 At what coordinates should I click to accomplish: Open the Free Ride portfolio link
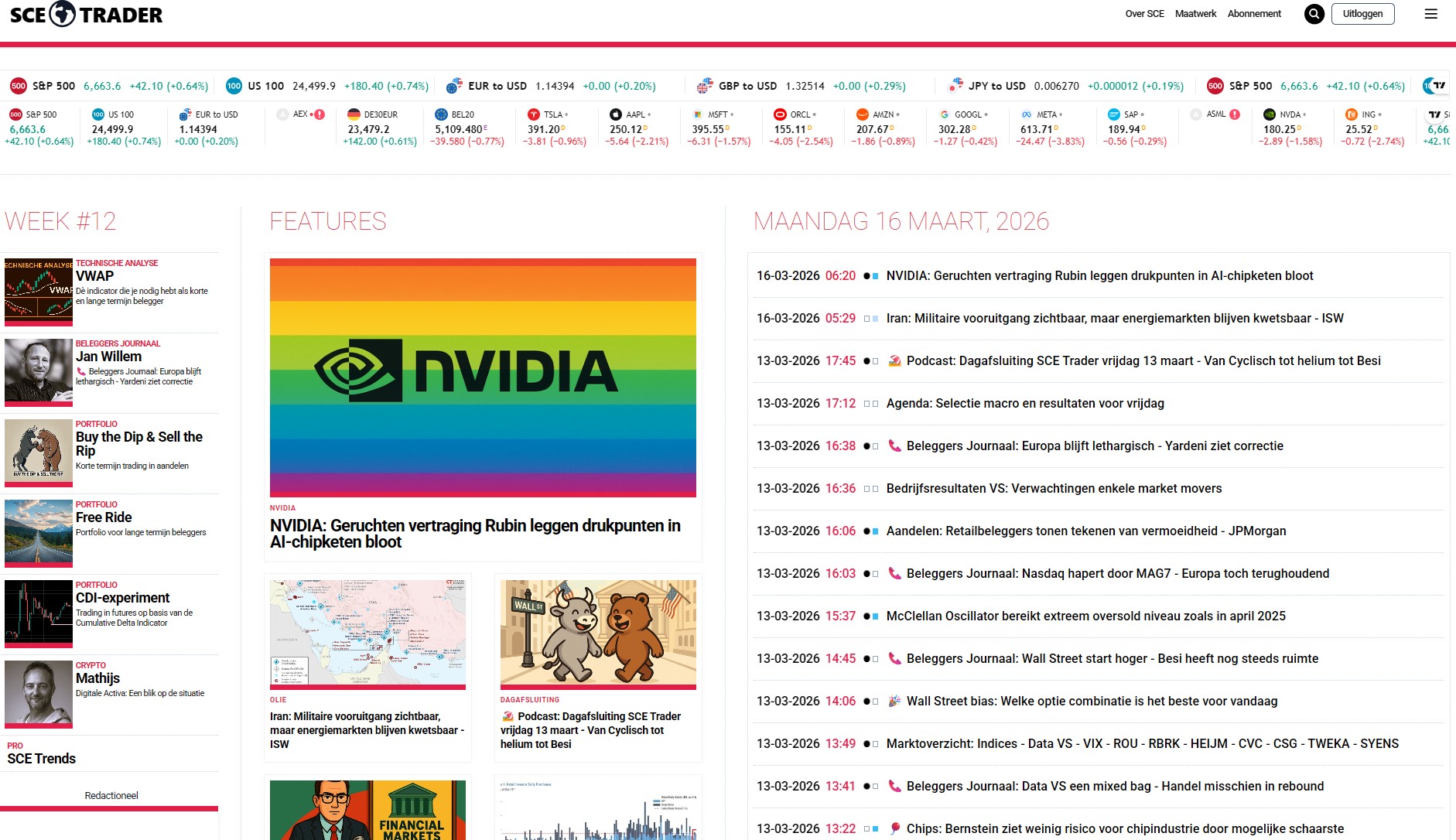(104, 517)
